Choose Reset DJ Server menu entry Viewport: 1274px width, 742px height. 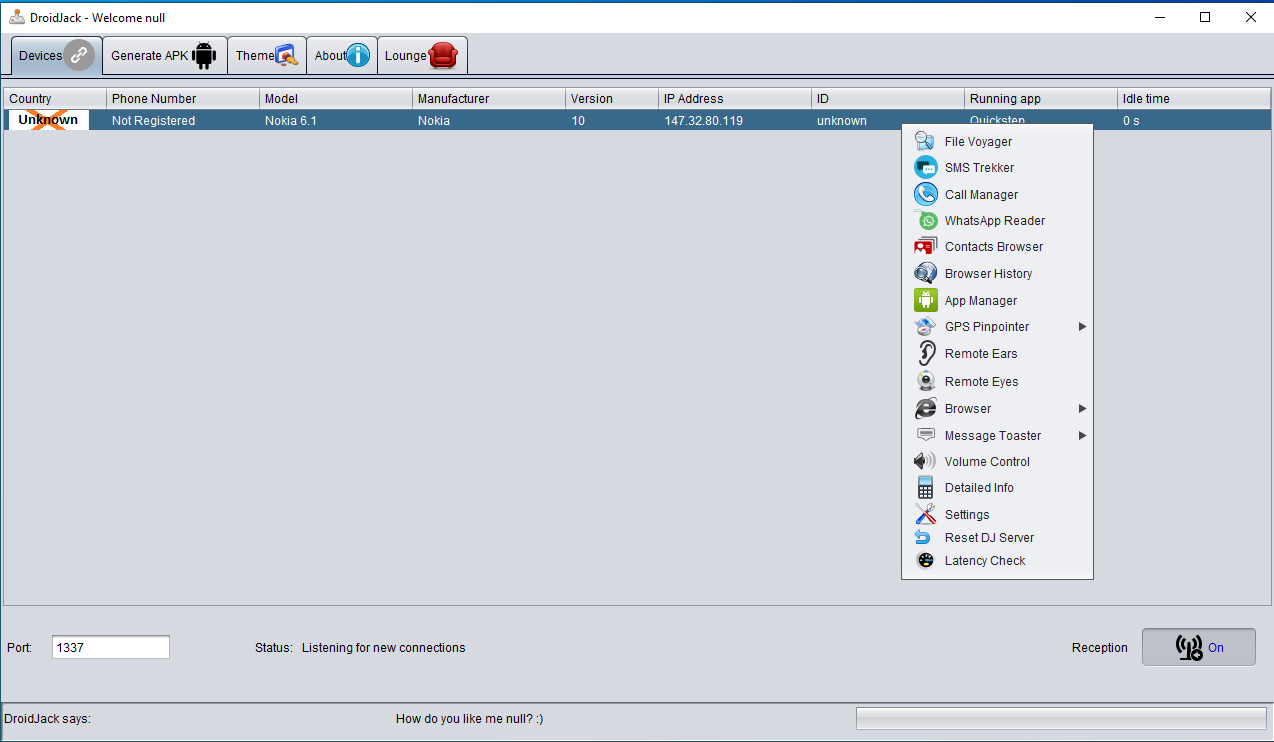pos(997,538)
